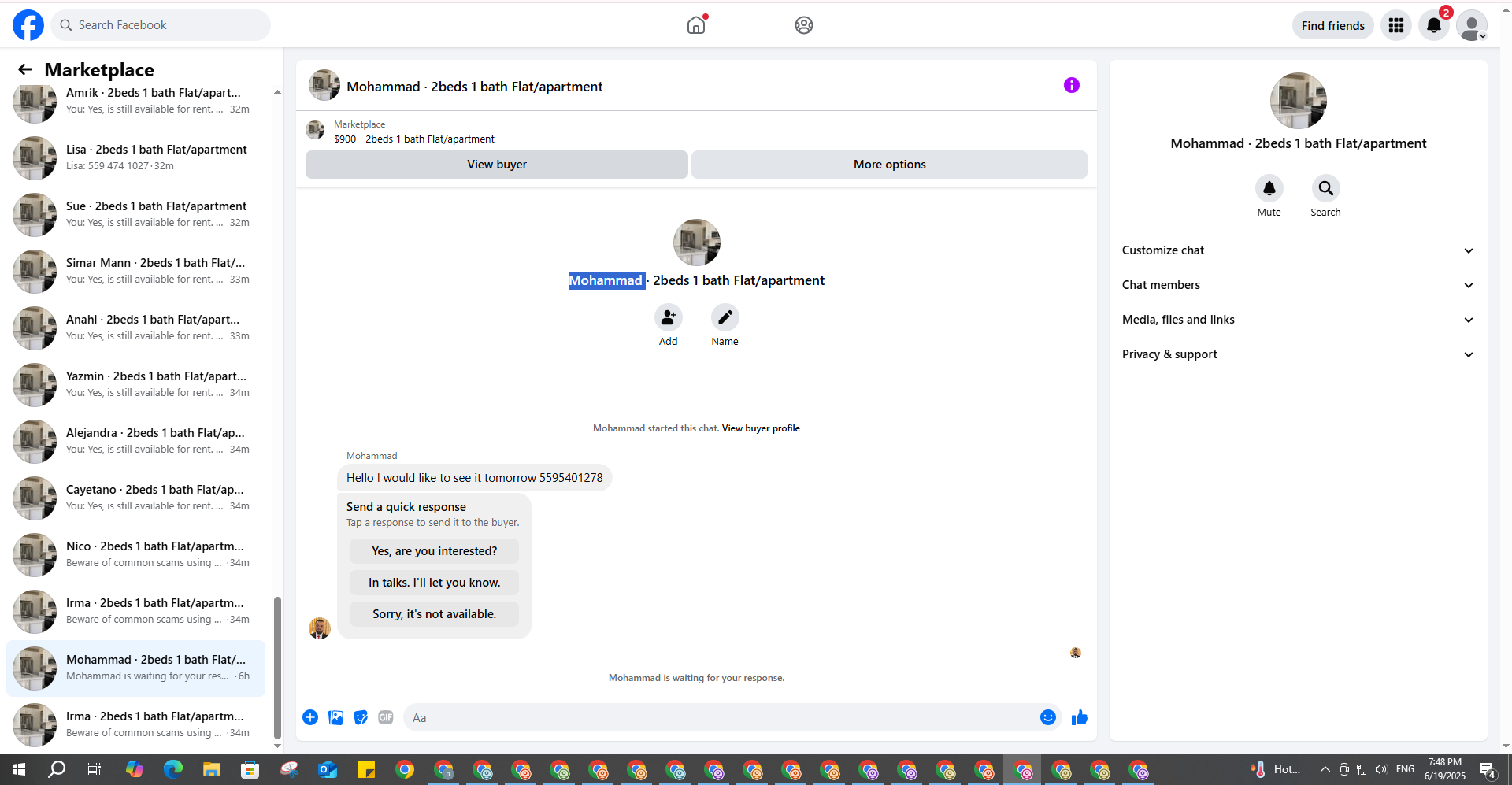Click the conversation list scrollbar thumb
Image resolution: width=1512 pixels, height=785 pixels.
(277, 668)
